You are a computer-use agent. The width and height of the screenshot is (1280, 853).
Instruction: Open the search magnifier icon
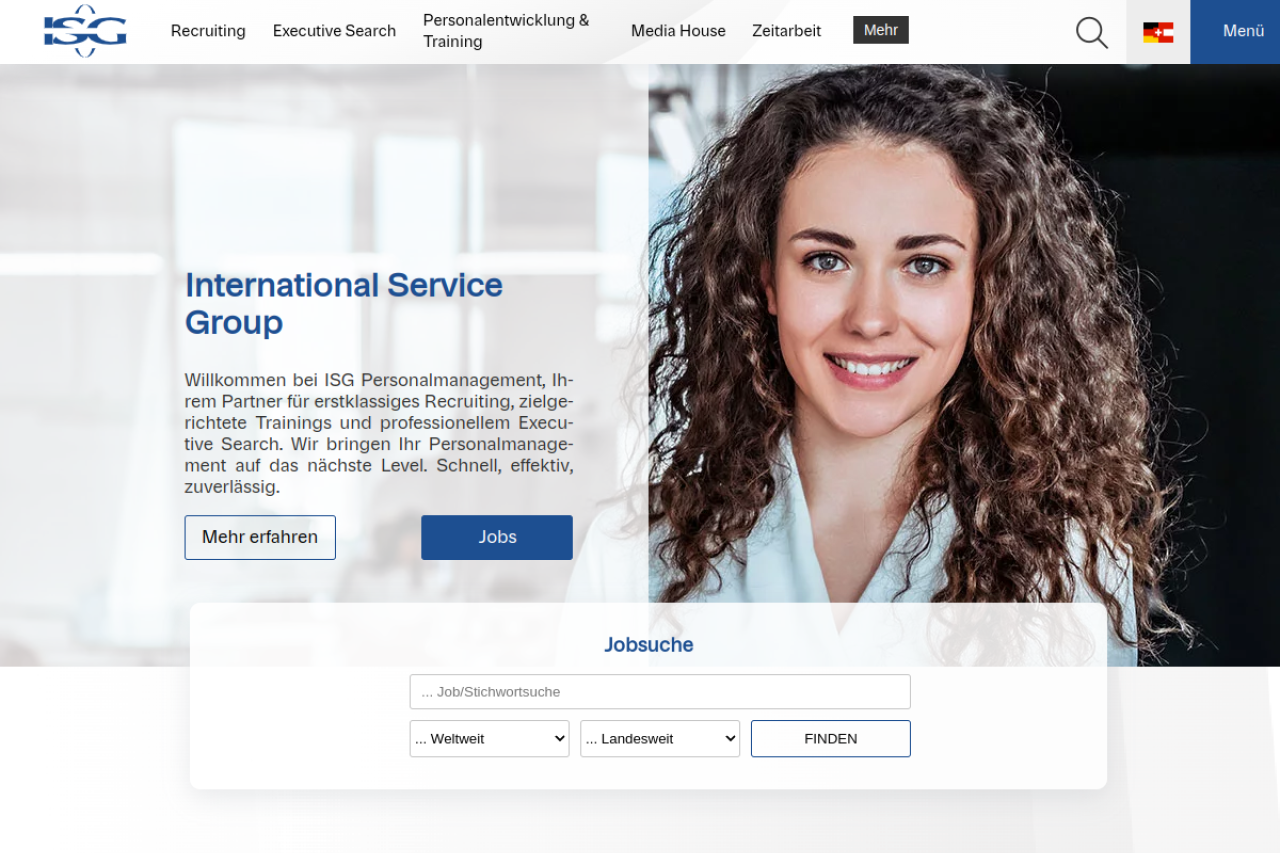click(x=1091, y=32)
